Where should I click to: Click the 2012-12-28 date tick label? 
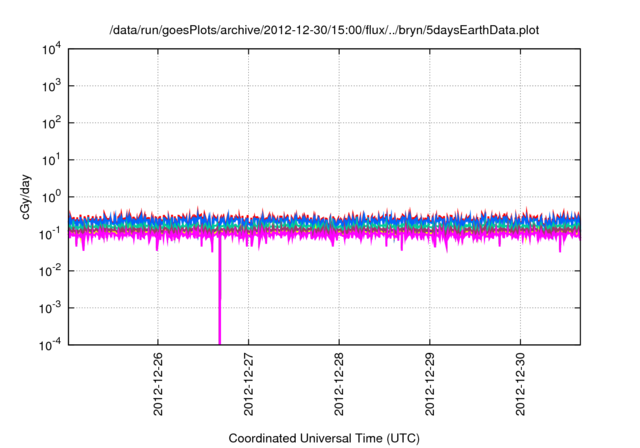[339, 384]
